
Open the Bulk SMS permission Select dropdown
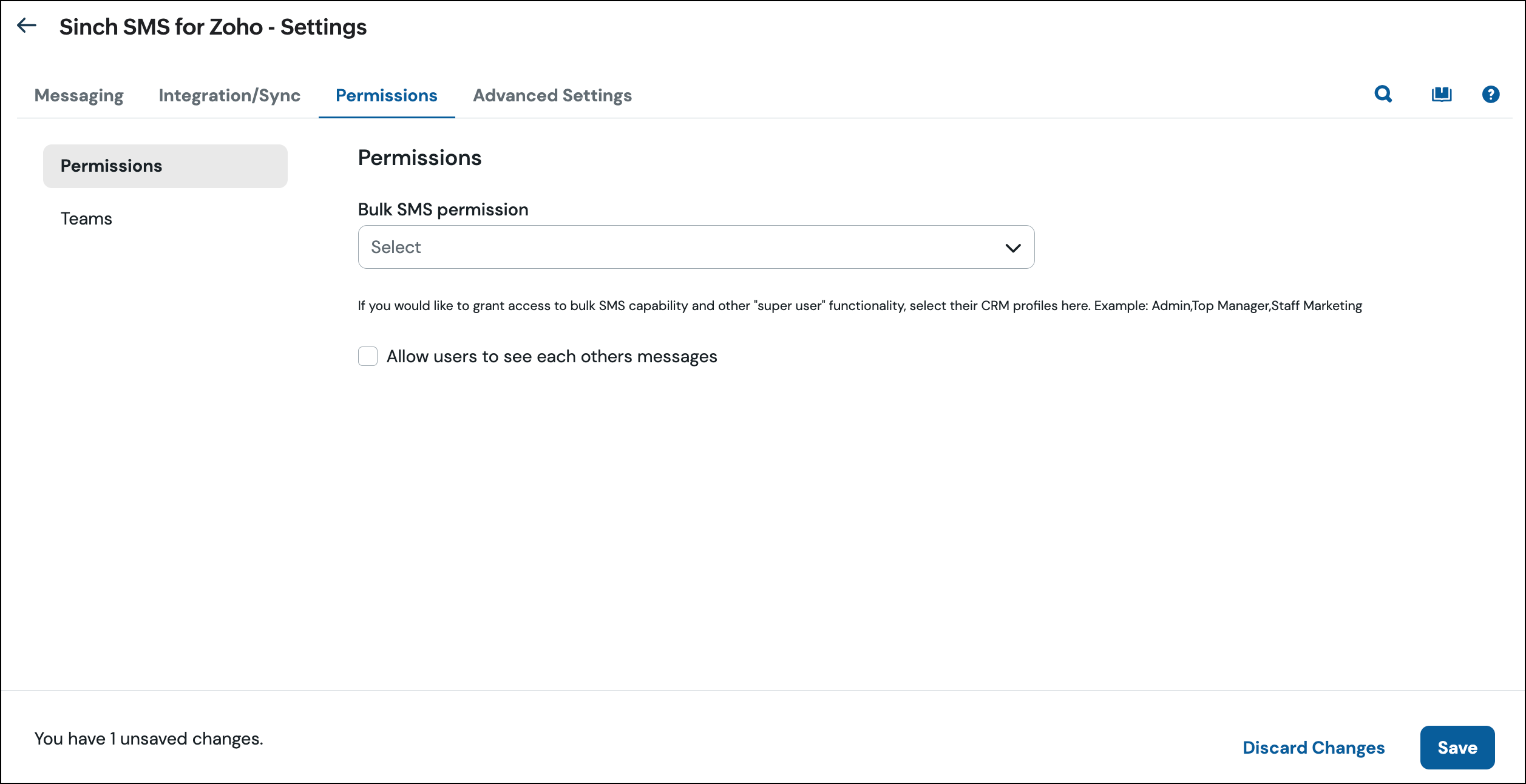click(x=696, y=247)
